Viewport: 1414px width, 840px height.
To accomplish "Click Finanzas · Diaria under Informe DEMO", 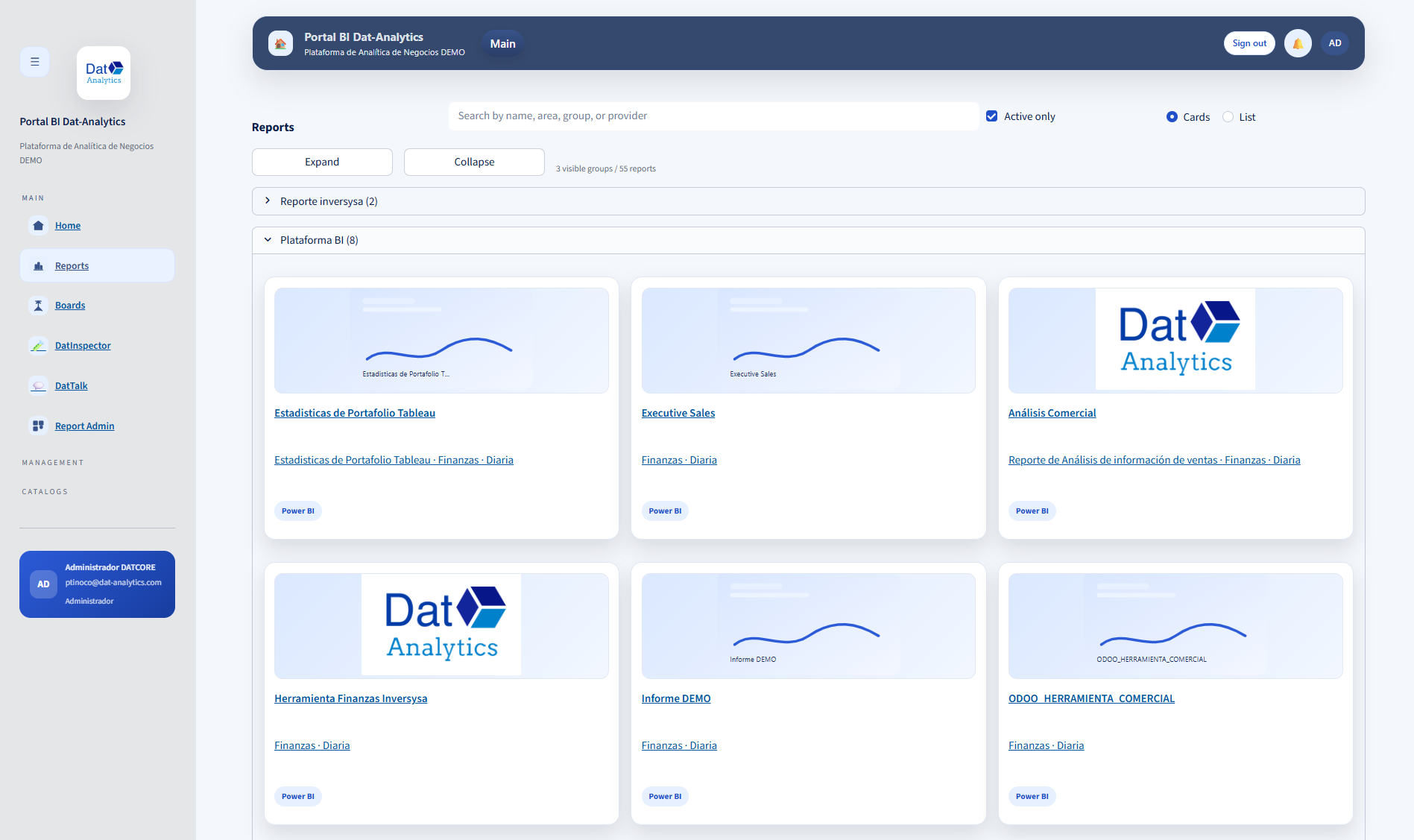I will point(679,745).
